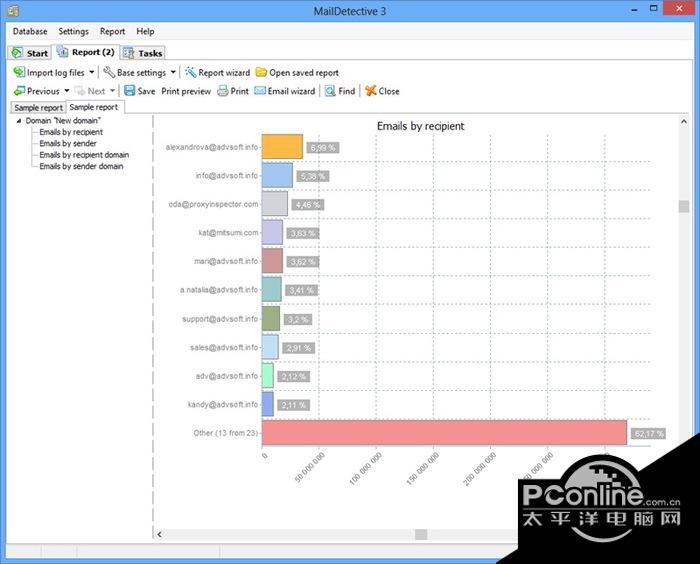Click the Find magnifier icon
700x564 pixels.
[x=330, y=91]
